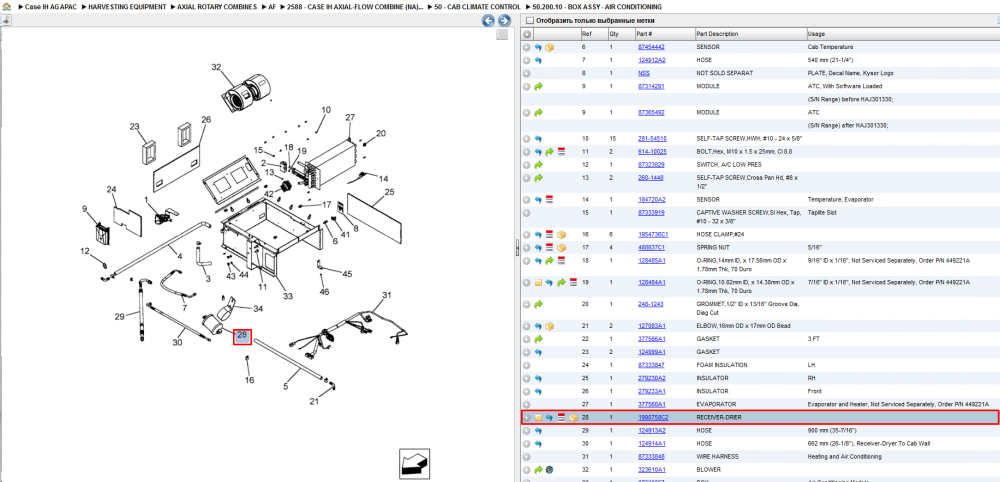Expand row 27 EVAPORATOR plus button
The image size is (1000, 482).
pyautogui.click(x=527, y=404)
